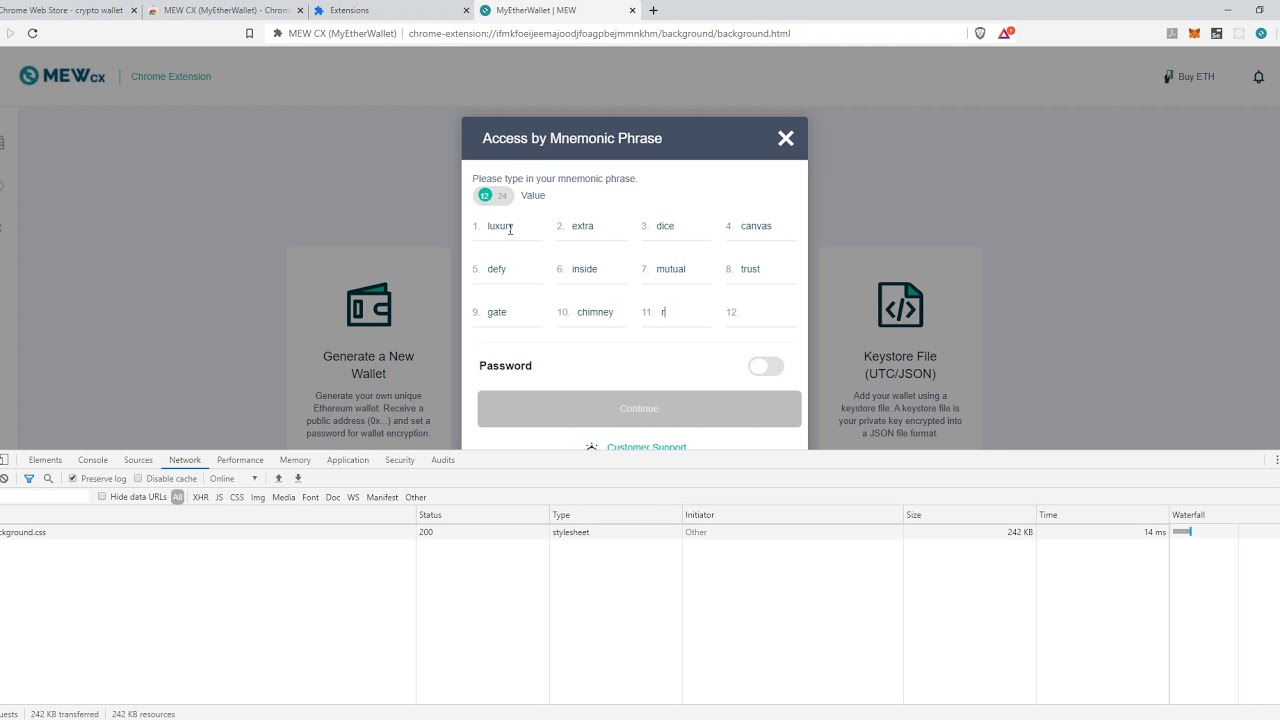Go to Application tab
Image resolution: width=1280 pixels, height=720 pixels.
348,460
